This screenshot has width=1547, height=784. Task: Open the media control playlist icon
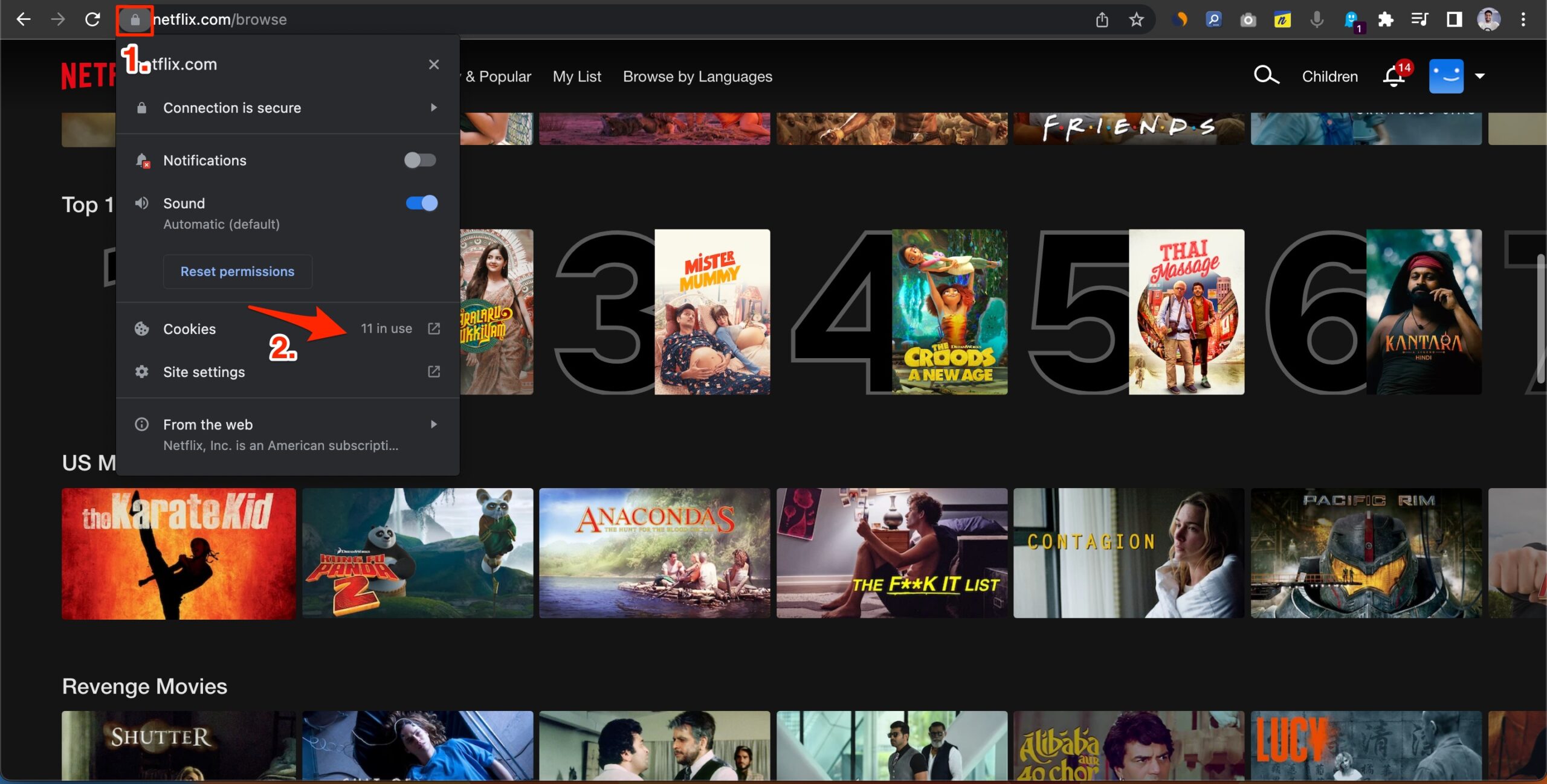click(x=1419, y=20)
